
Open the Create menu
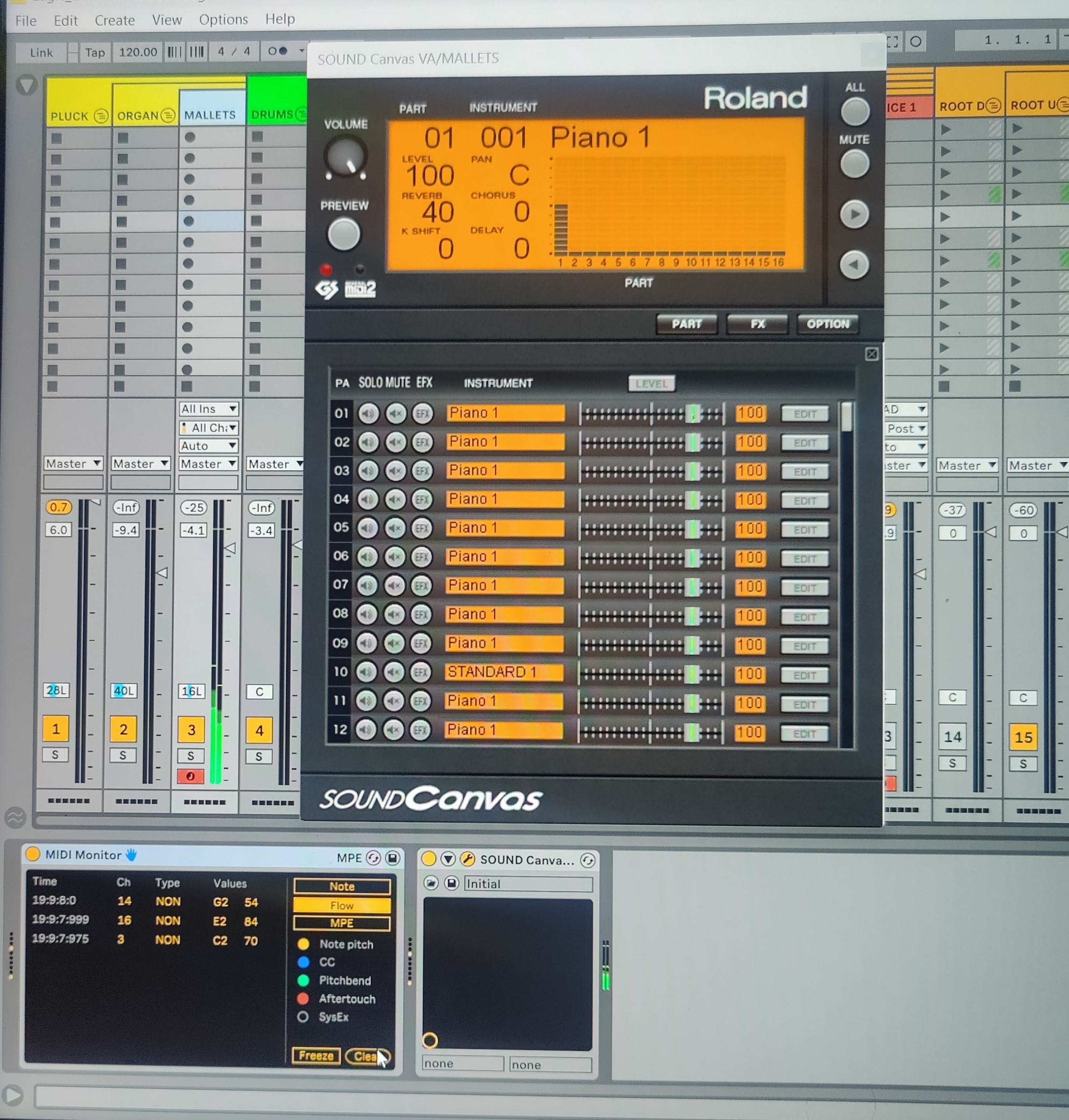(x=115, y=21)
